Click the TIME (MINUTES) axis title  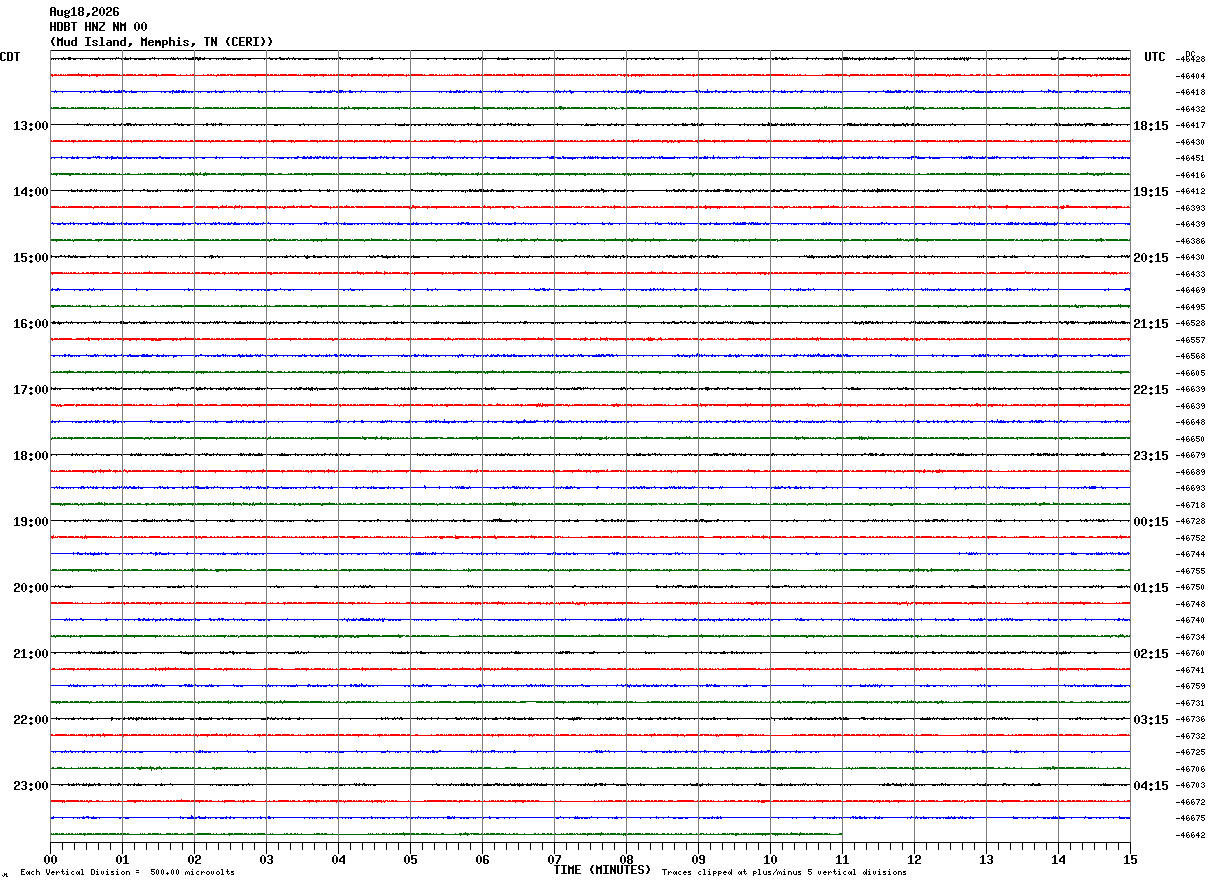(x=602, y=870)
